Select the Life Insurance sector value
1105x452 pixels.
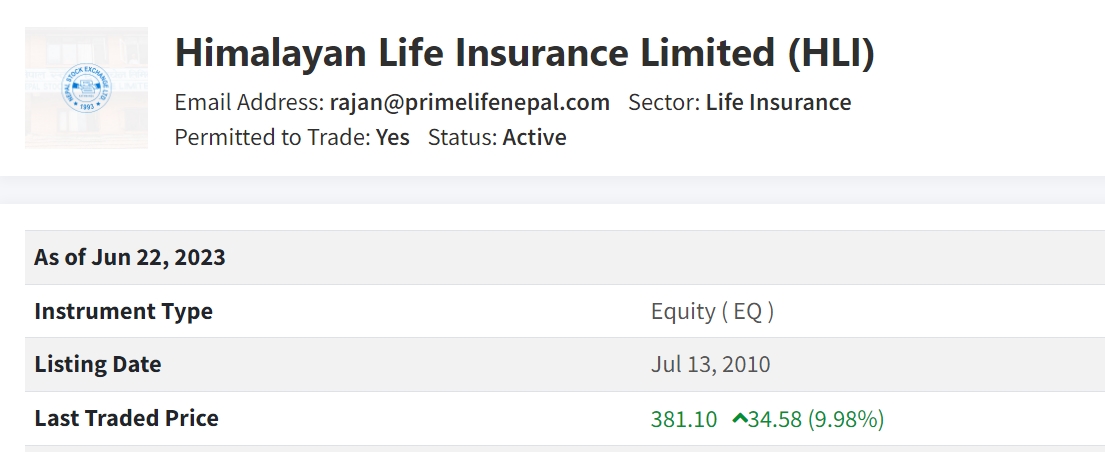[778, 102]
